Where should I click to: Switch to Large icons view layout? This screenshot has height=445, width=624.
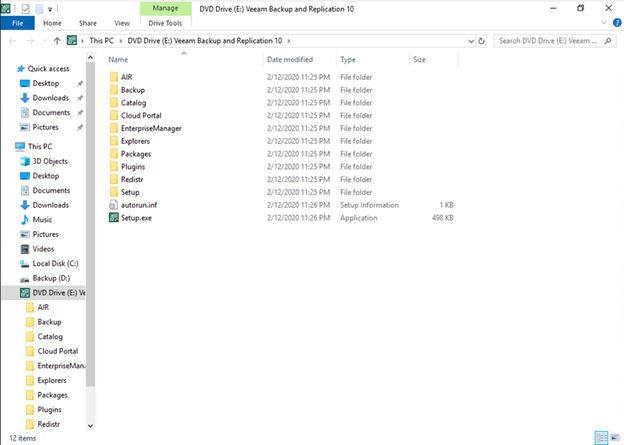615,438
